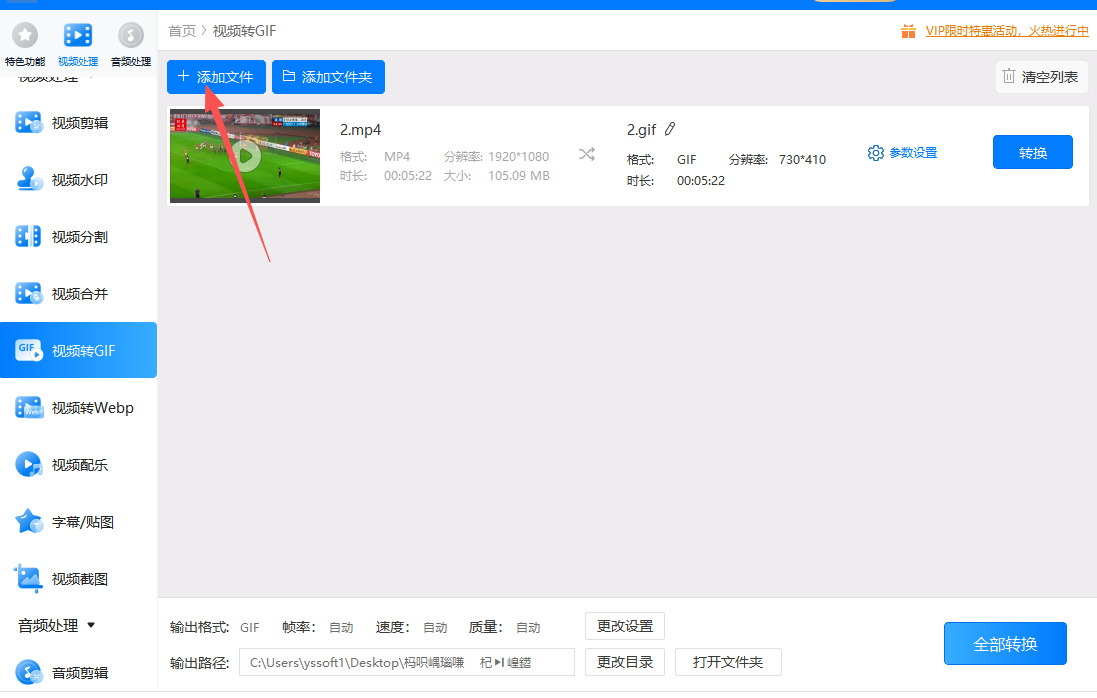Click the 添加文件夹 button

[x=328, y=77]
